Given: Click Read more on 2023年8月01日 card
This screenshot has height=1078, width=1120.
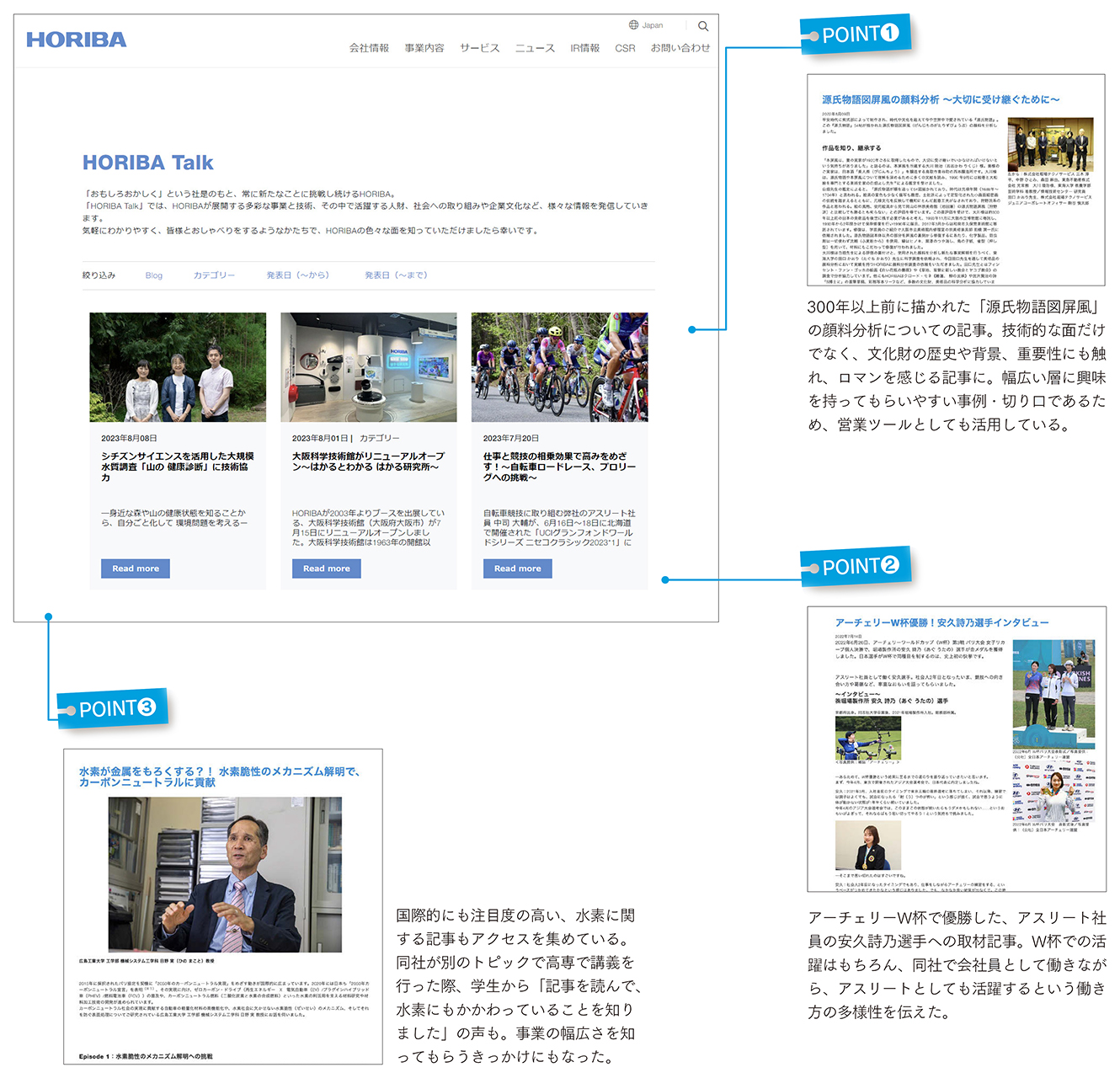Looking at the screenshot, I should tap(327, 568).
